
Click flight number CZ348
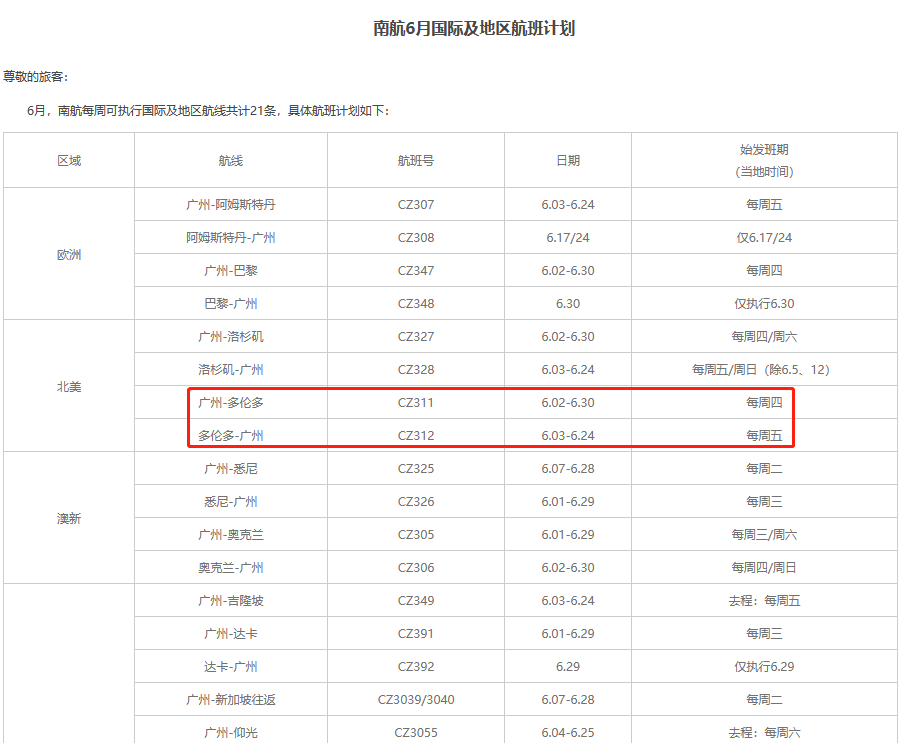pyautogui.click(x=416, y=304)
